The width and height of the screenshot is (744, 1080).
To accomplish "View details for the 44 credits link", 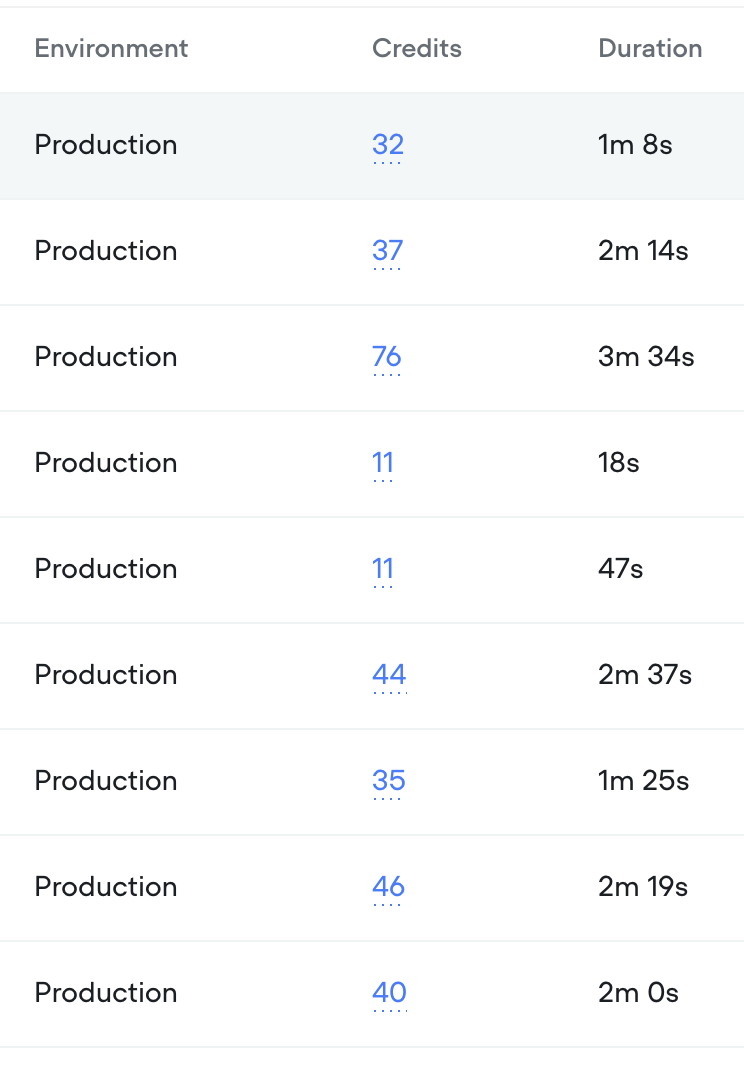I will point(389,675).
